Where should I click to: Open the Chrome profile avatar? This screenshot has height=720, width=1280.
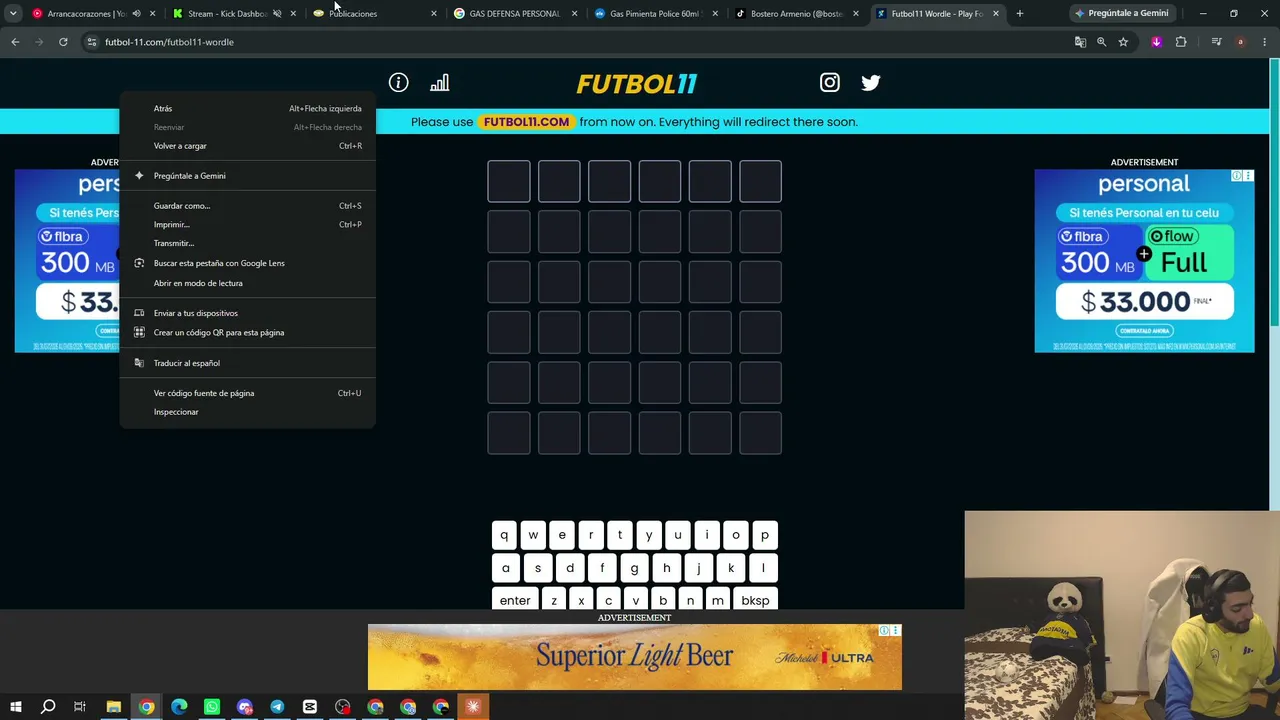point(1240,42)
